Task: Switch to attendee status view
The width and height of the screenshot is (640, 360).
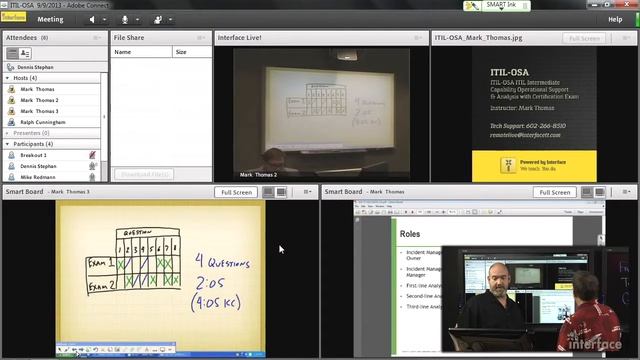Action: coord(25,53)
